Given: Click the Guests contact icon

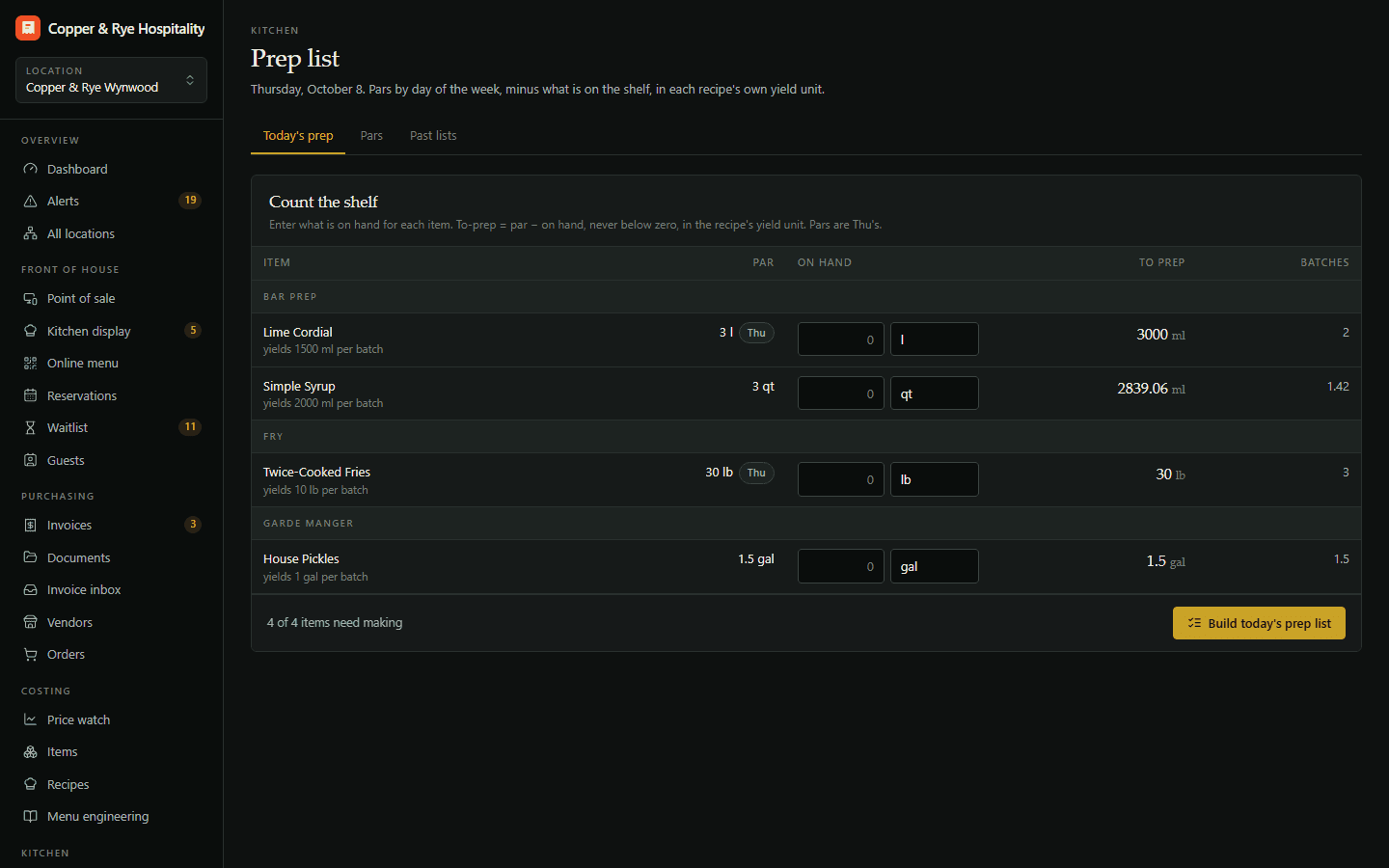Looking at the screenshot, I should coord(30,460).
